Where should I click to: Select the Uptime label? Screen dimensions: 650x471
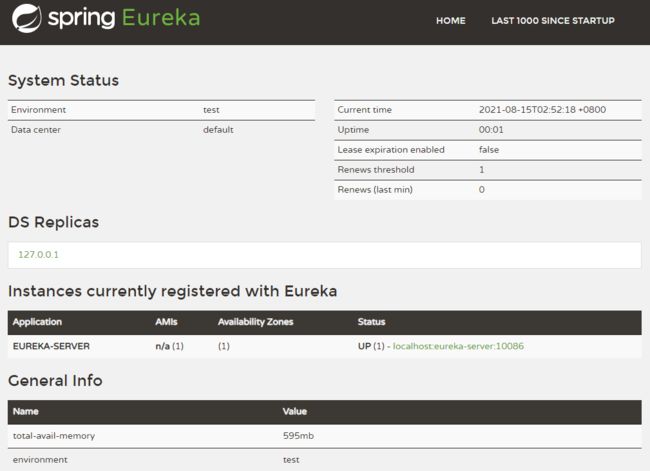coord(353,130)
